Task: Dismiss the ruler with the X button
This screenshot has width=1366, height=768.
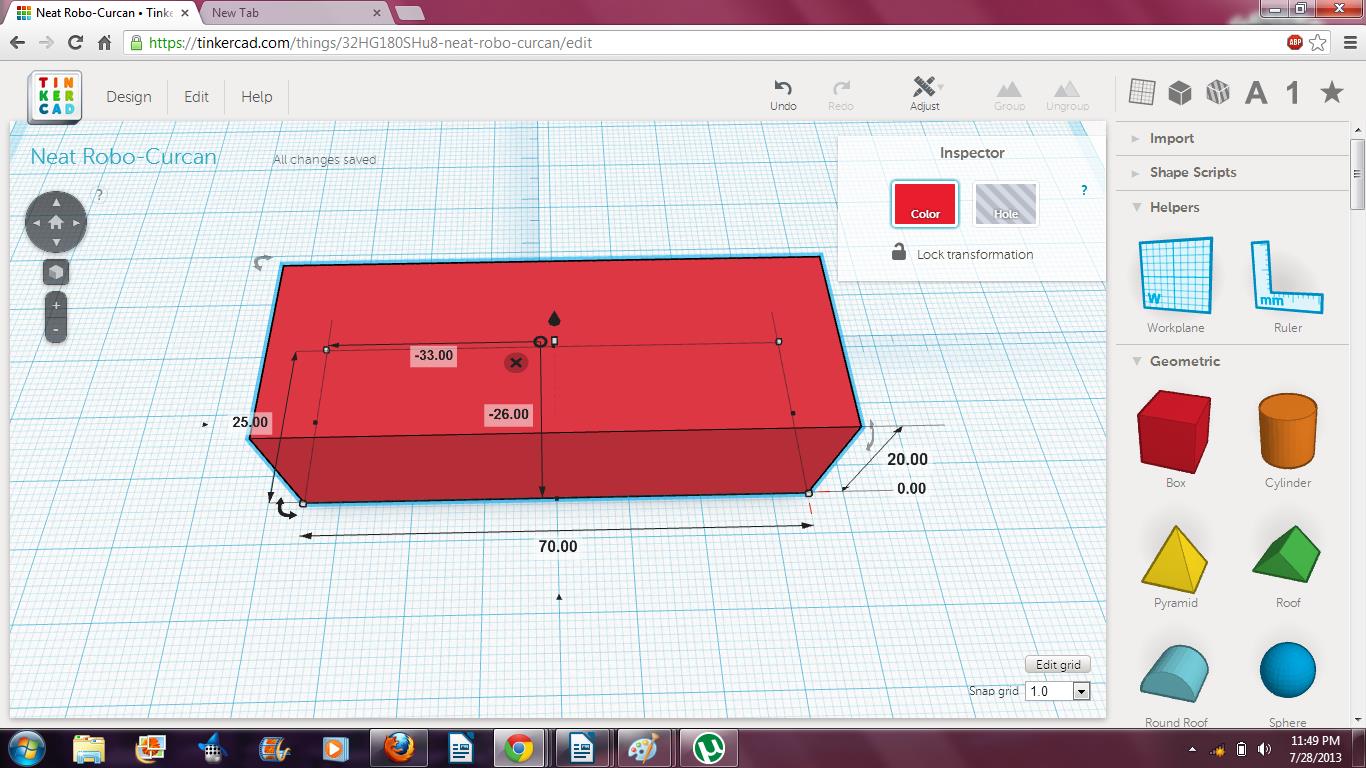Action: pyautogui.click(x=516, y=362)
